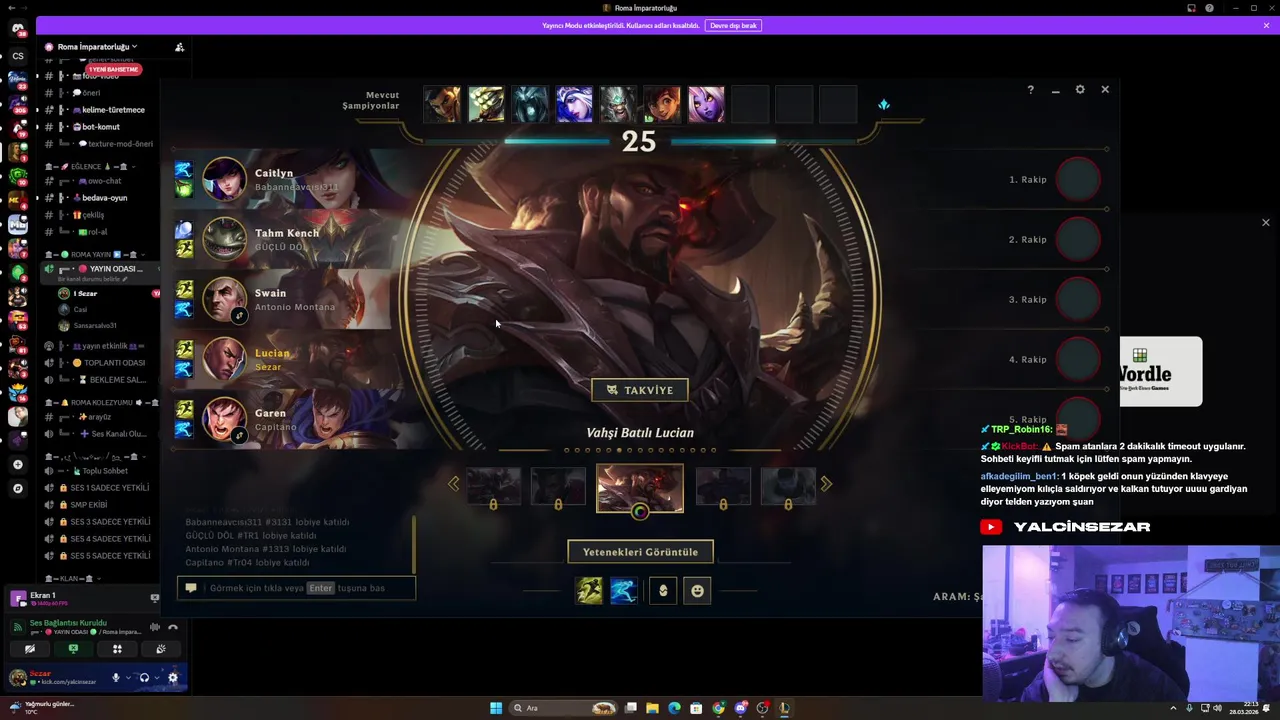
Task: Open League client help question mark
Action: pyautogui.click(x=1030, y=90)
